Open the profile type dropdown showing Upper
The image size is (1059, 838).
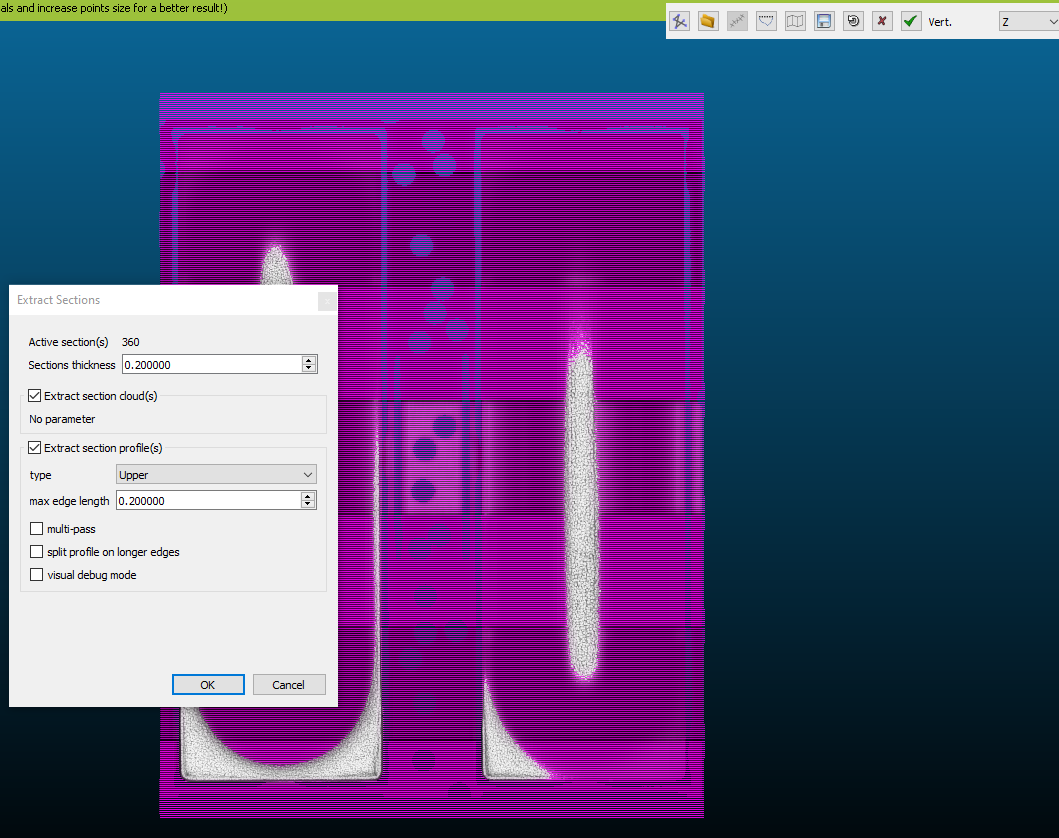(x=215, y=474)
